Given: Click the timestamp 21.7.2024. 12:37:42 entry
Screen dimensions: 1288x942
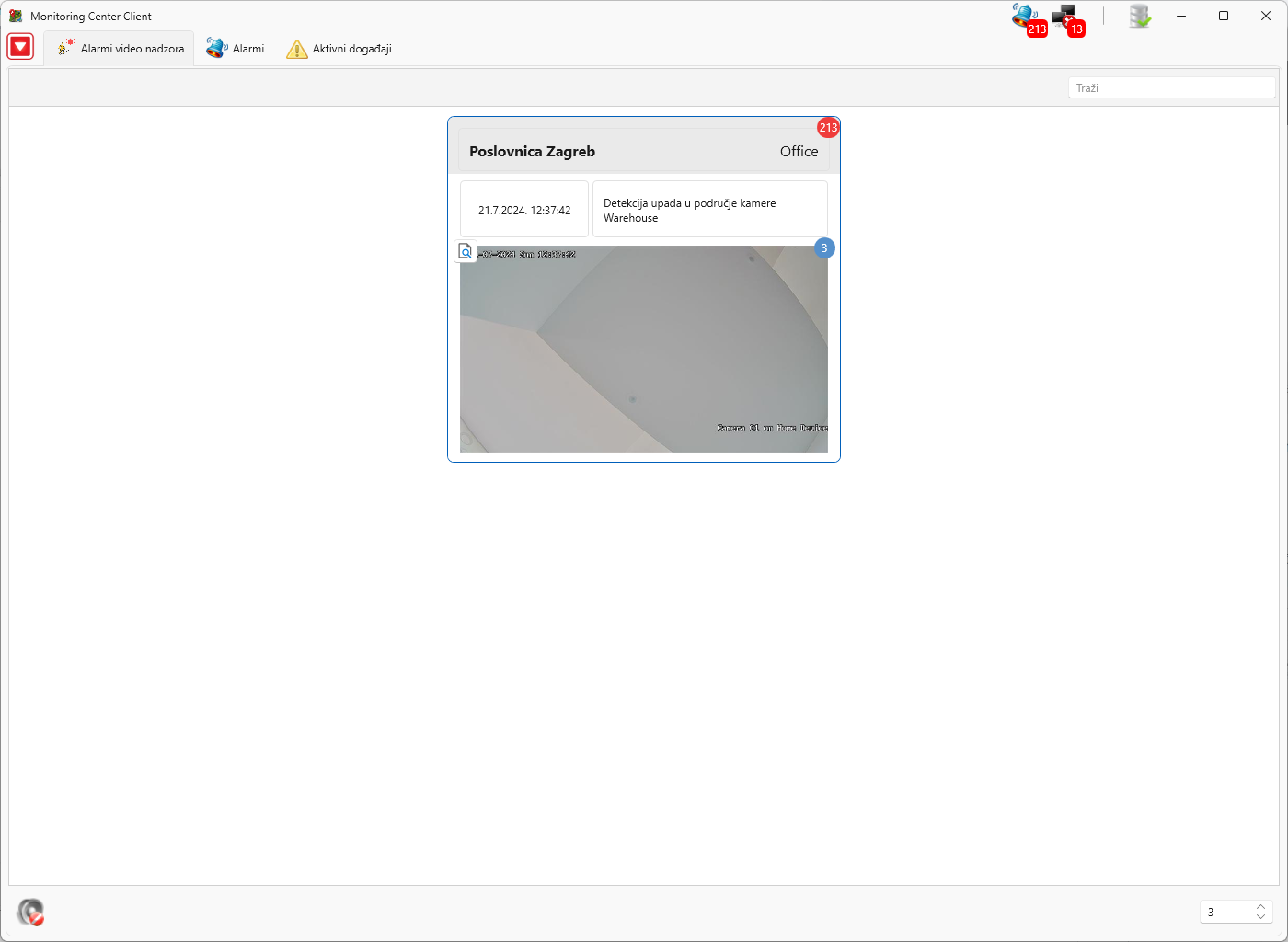Looking at the screenshot, I should (x=523, y=209).
